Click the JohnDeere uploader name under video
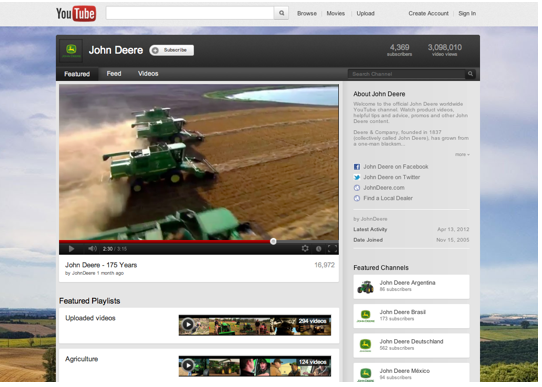Viewport: 542px width, 387px height. coord(83,273)
